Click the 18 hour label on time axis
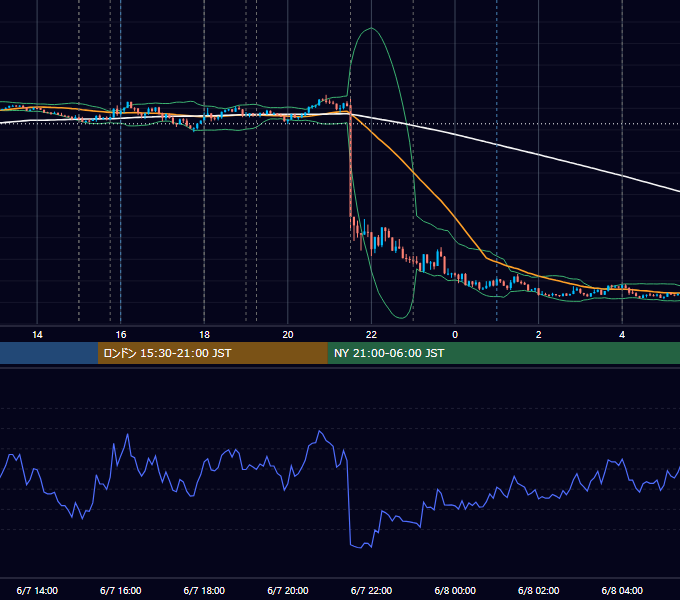The image size is (680, 600). (204, 335)
